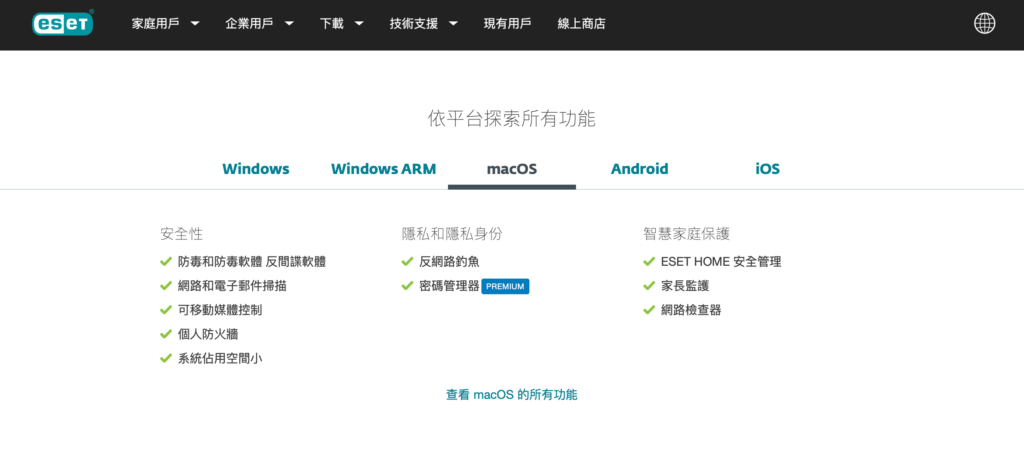Click the 防毒和防毒軟體 反間諜軟體 text

[252, 262]
